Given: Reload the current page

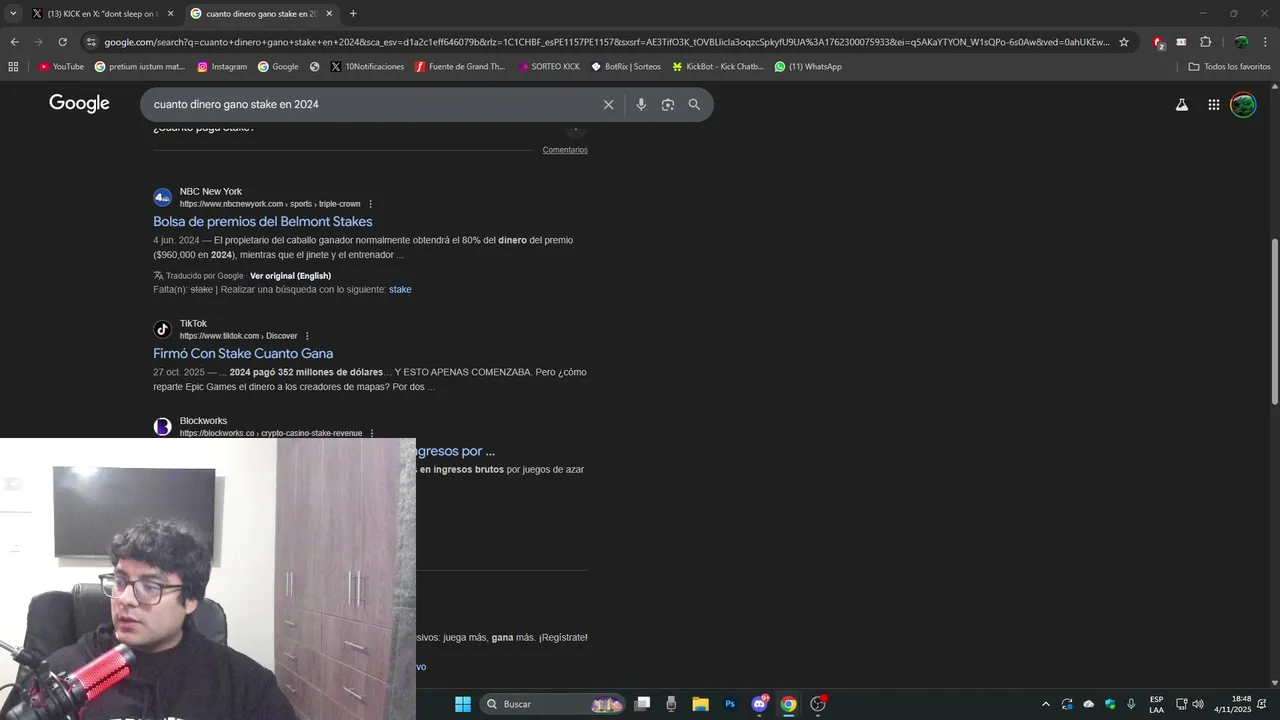Looking at the screenshot, I should tap(62, 42).
